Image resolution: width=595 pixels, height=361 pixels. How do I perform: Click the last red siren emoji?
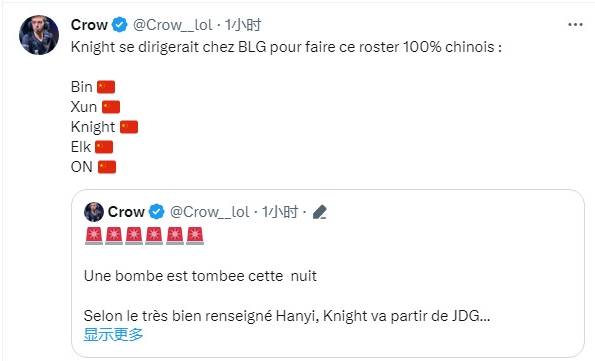pyautogui.click(x=195, y=236)
